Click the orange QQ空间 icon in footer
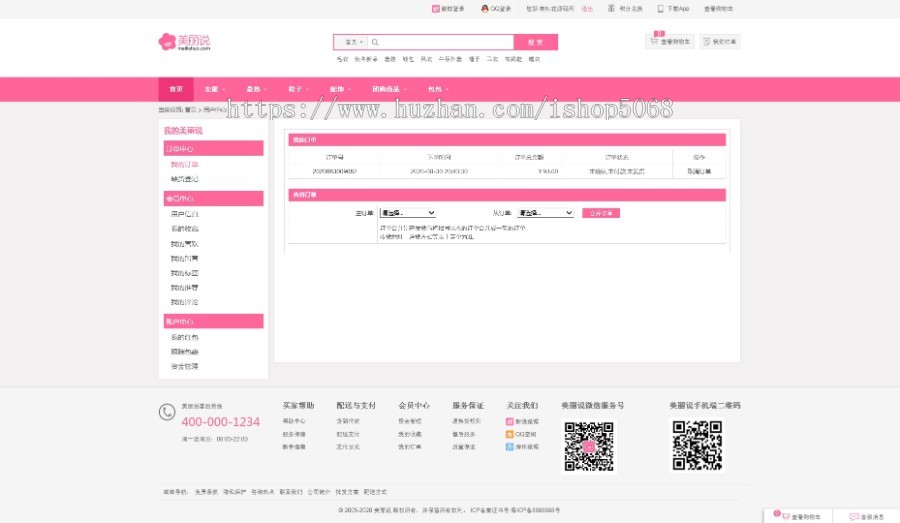 coord(509,434)
